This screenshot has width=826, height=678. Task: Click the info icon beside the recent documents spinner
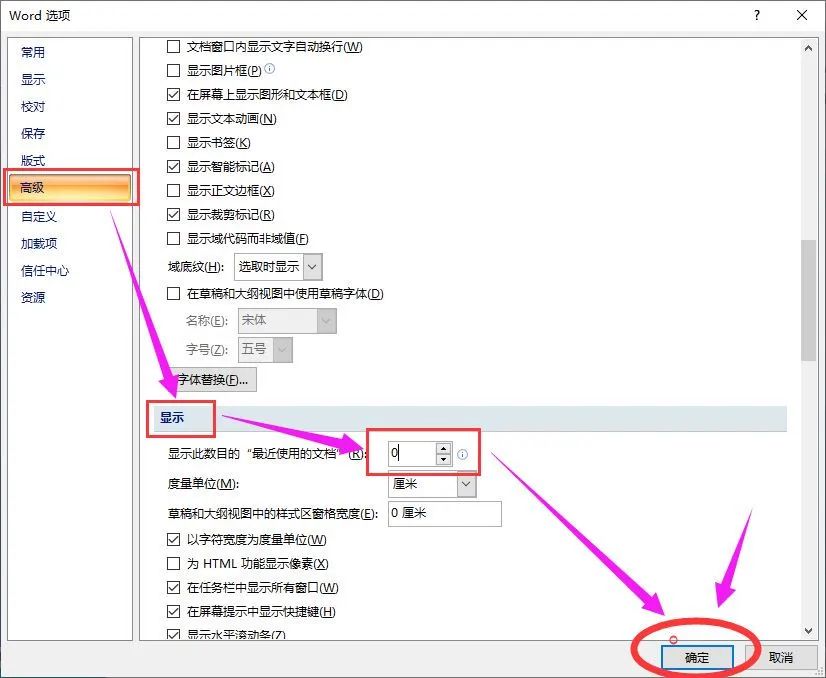pos(462,453)
